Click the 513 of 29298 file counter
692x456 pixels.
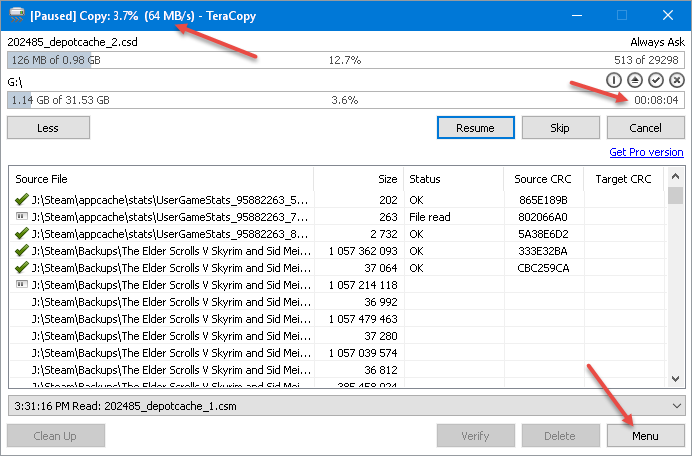click(646, 60)
